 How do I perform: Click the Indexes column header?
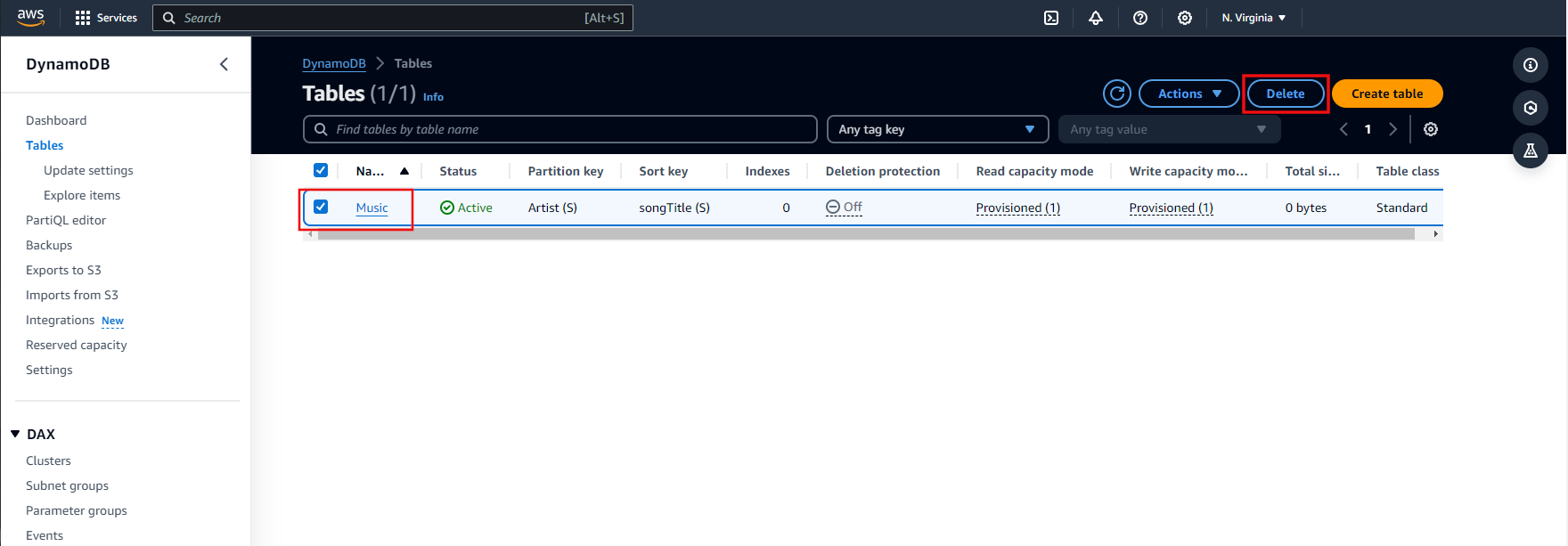[x=767, y=171]
